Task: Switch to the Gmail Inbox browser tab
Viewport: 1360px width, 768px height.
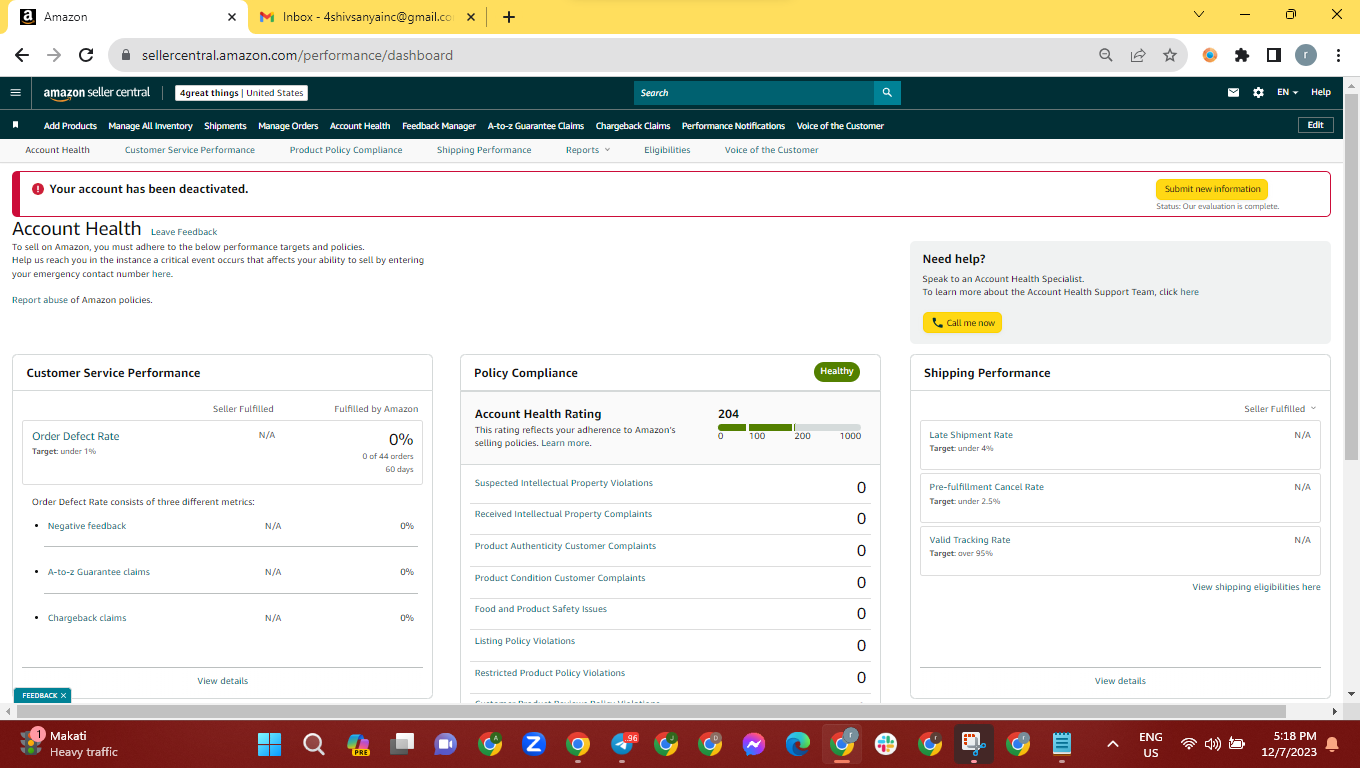Action: (368, 17)
